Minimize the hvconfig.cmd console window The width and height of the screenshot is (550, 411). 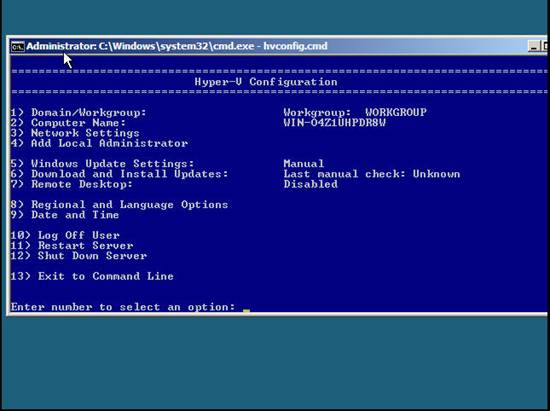pos(534,46)
